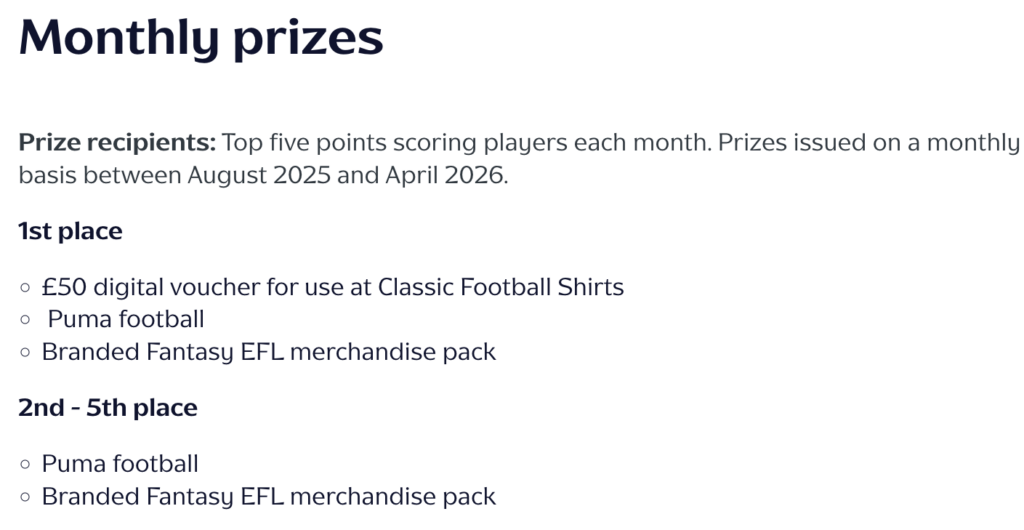Click the "Monthly prizes" heading
Screen dimensions: 1024x530
200,38
